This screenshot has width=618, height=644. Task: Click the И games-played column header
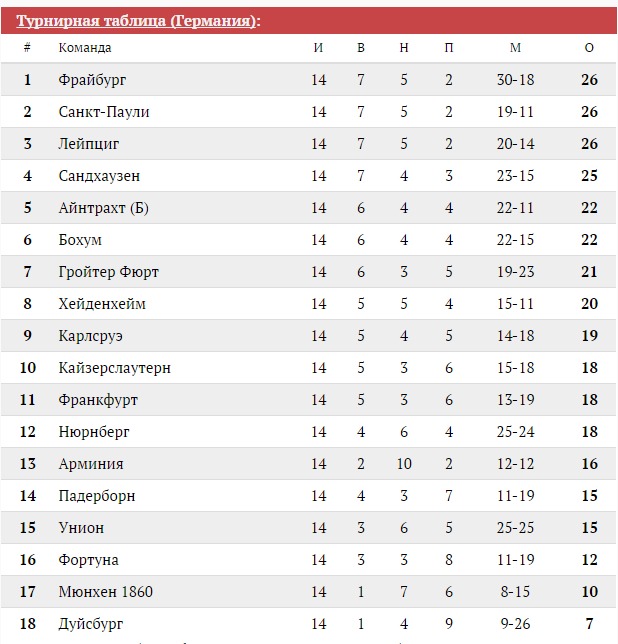coord(318,48)
